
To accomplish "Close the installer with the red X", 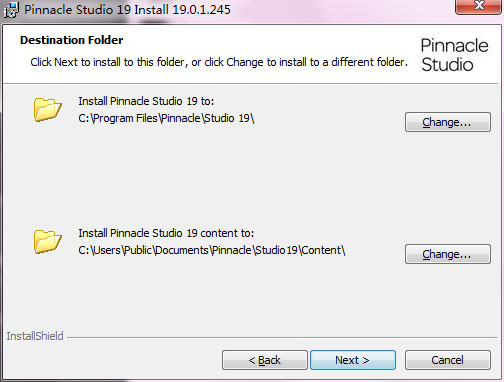I will pyautogui.click(x=479, y=6).
